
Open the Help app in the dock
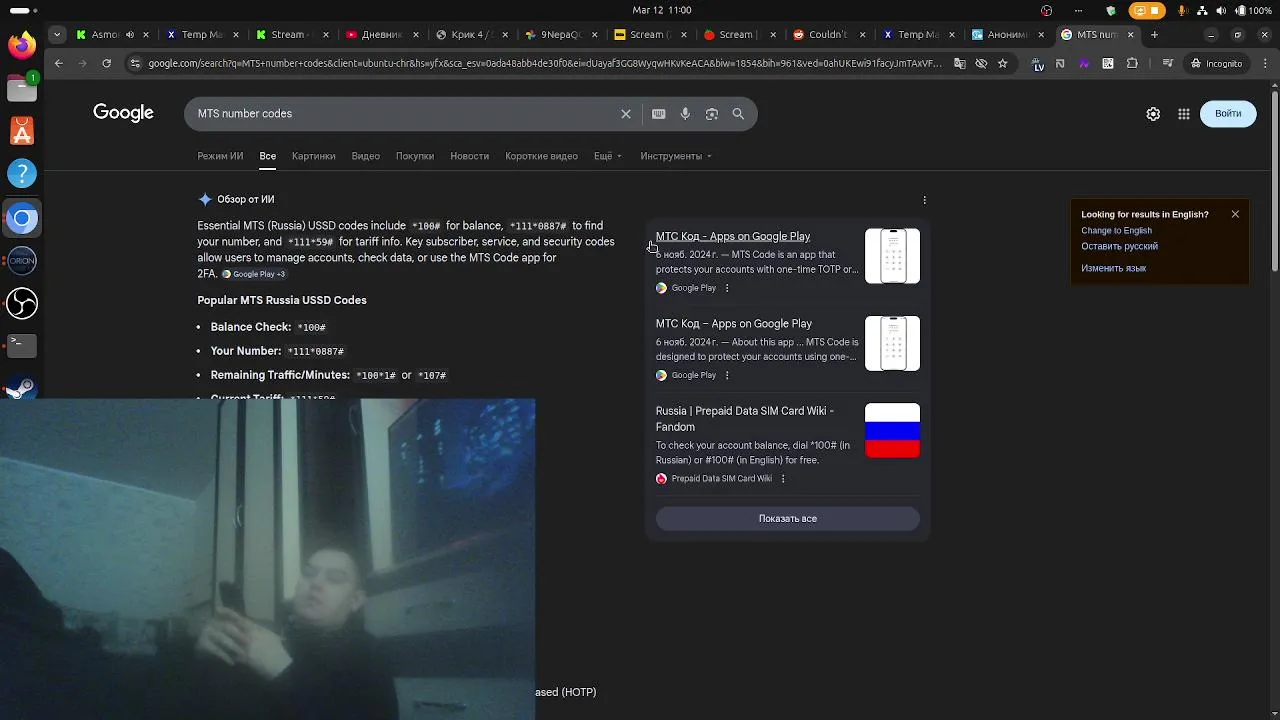[21, 174]
